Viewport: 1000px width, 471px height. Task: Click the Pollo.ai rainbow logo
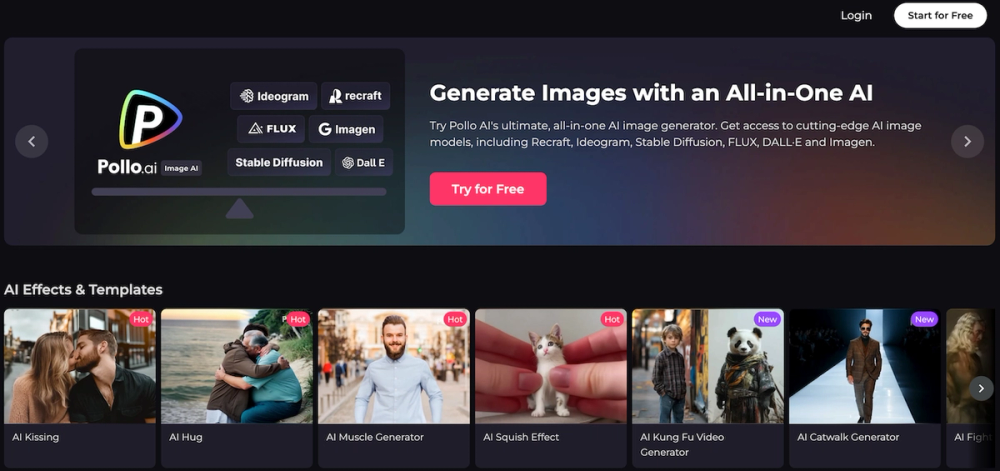151,120
